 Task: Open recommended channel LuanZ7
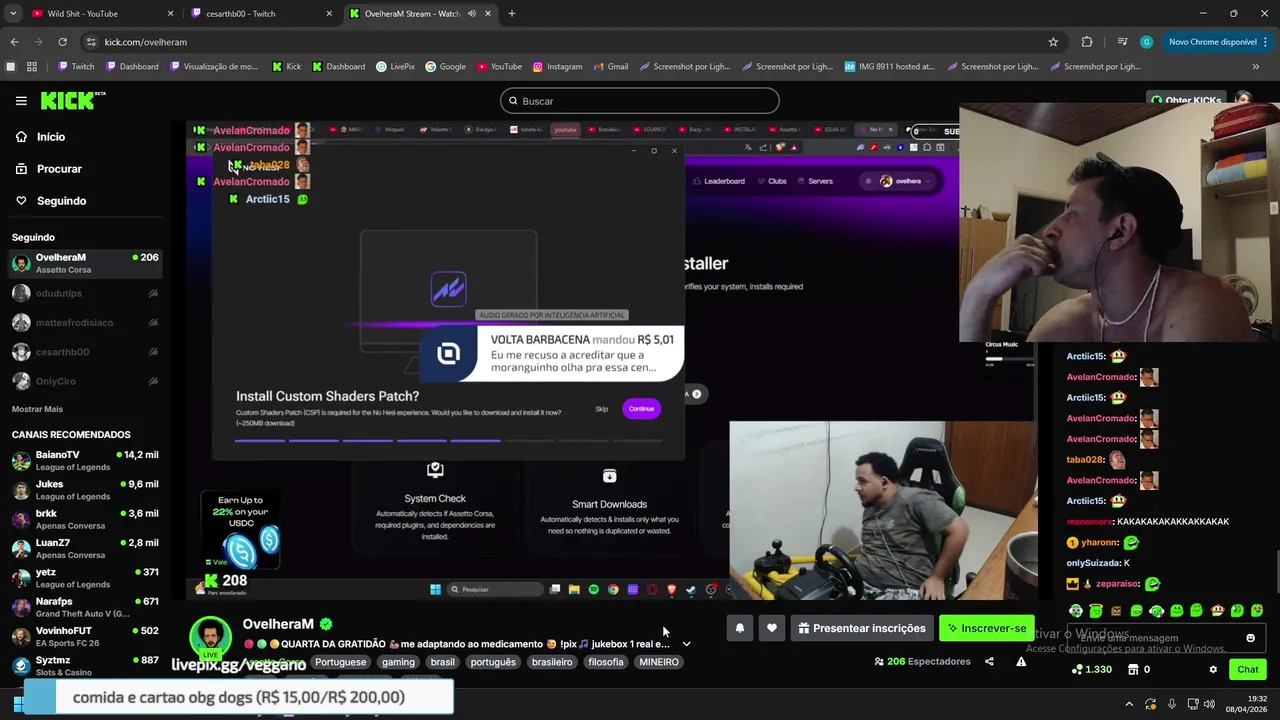click(x=85, y=548)
